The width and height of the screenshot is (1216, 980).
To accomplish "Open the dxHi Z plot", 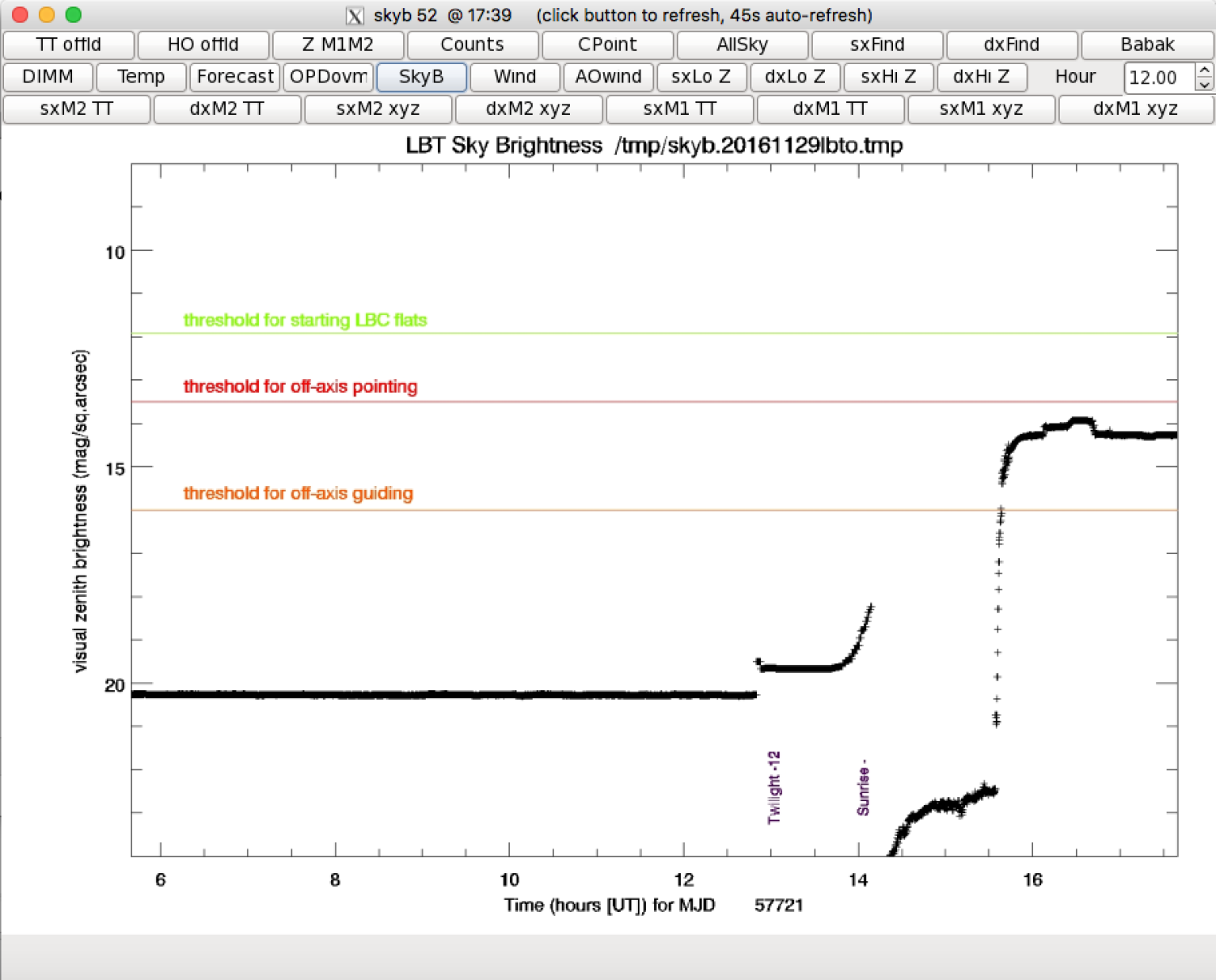I will pos(982,77).
